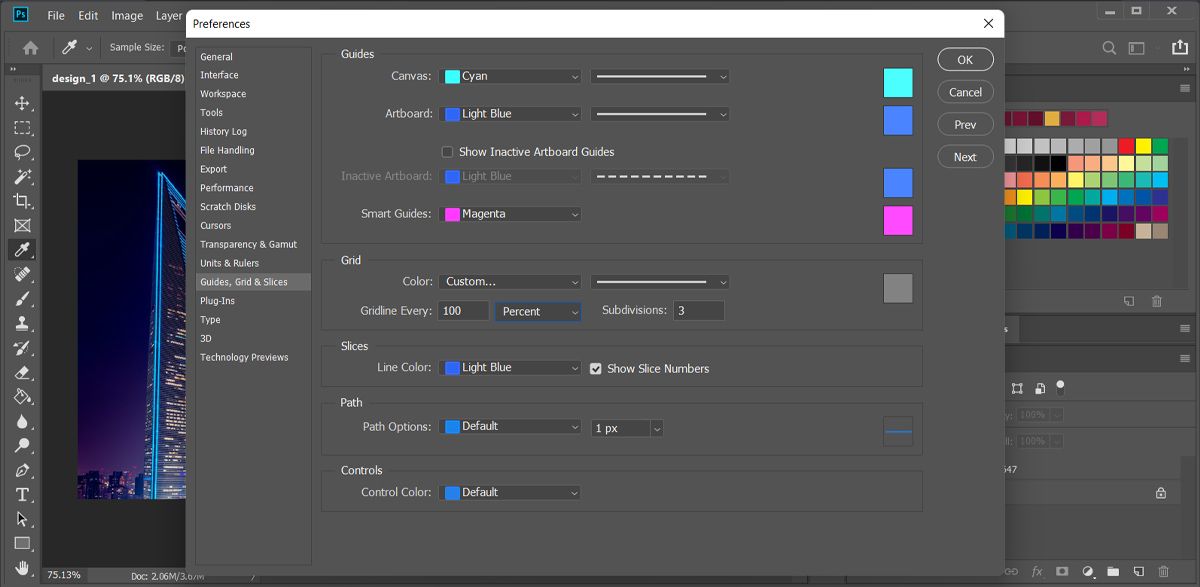Click the OK button

coord(964,59)
